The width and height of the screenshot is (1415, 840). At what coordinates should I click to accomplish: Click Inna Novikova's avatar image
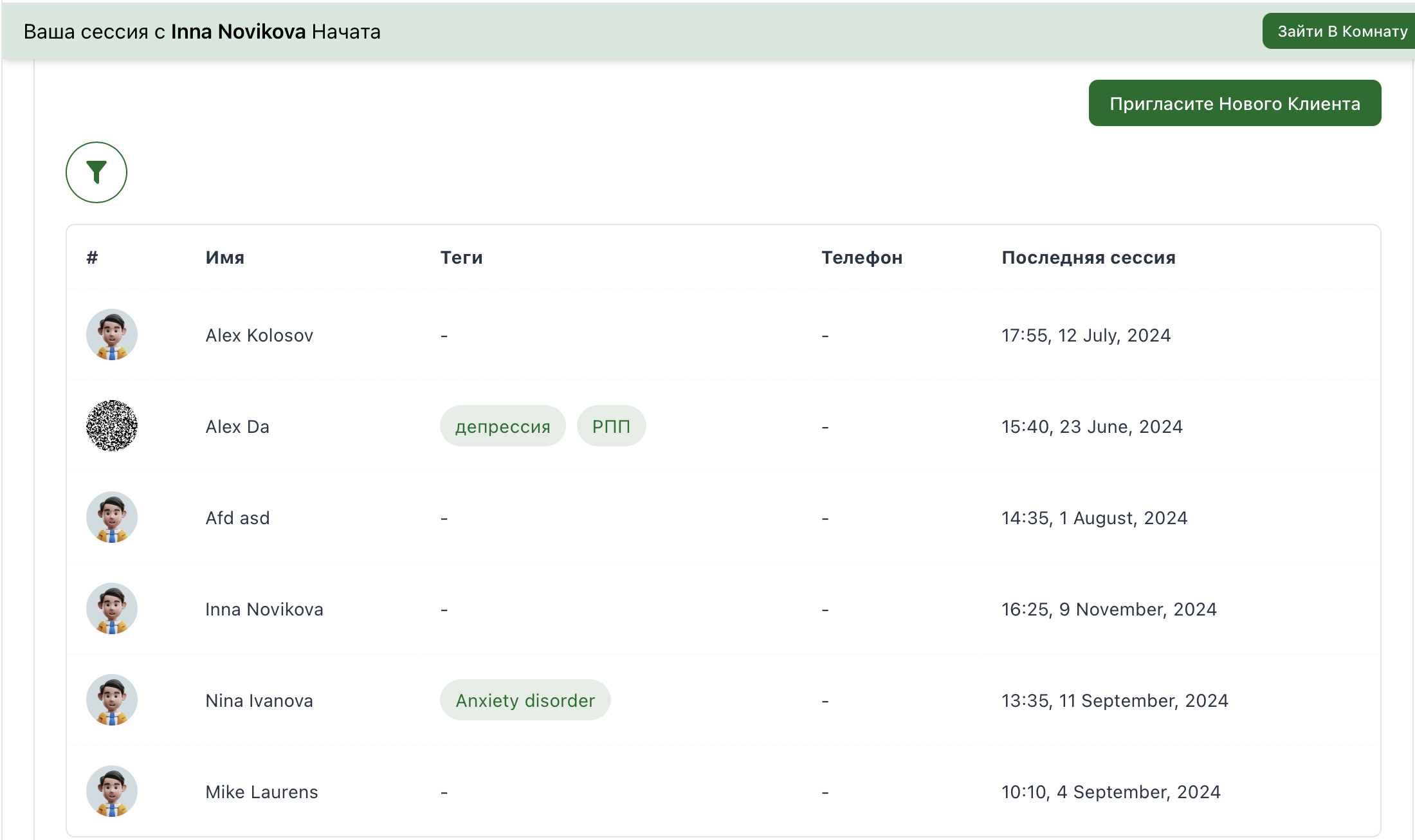(x=112, y=608)
